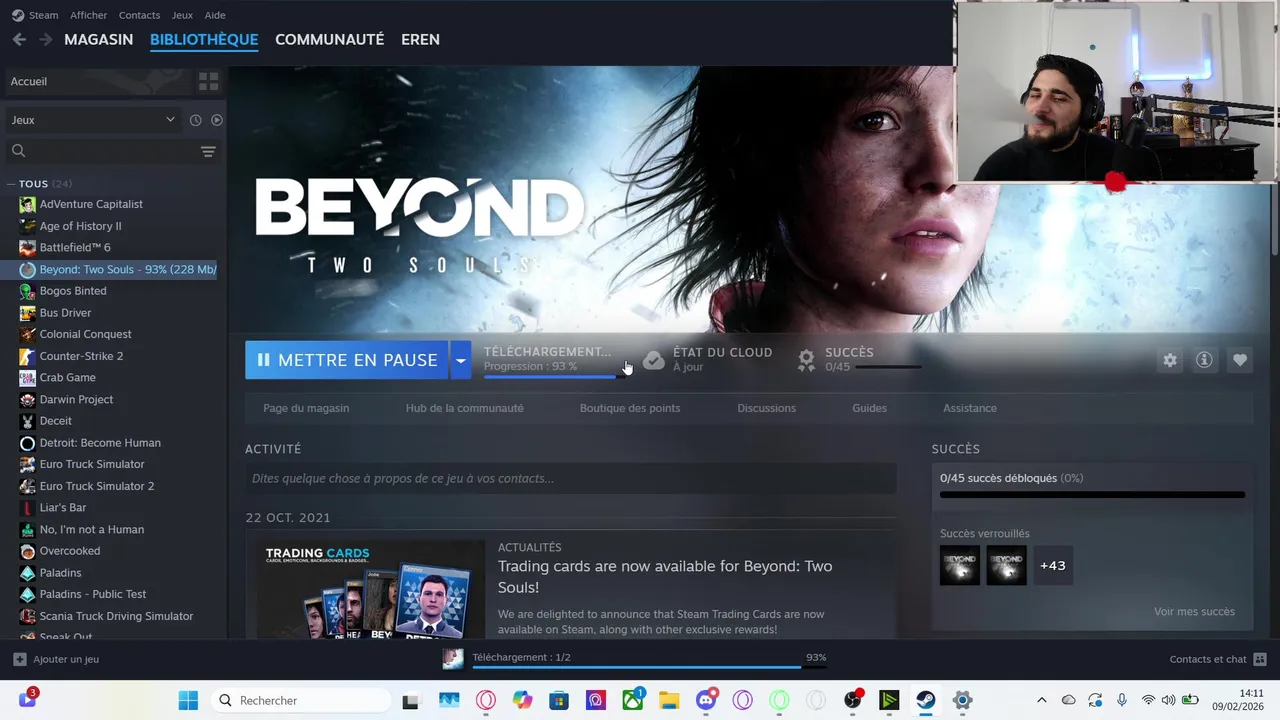Select No, I'm not a Human
The image size is (1280, 720).
[x=92, y=529]
